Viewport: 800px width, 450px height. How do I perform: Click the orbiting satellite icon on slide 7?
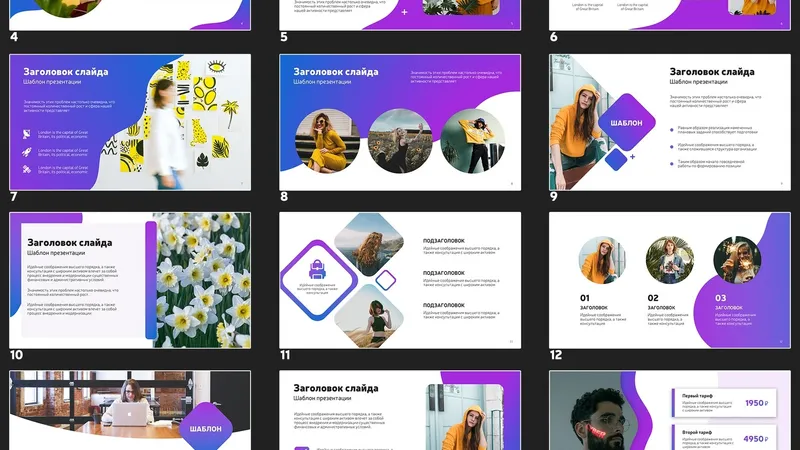coord(27,169)
